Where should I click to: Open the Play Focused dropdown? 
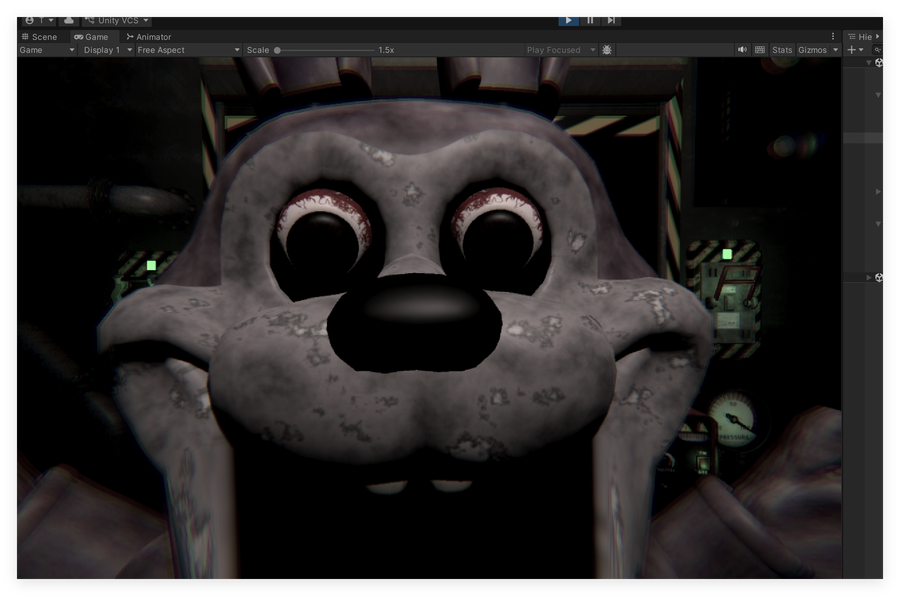pyautogui.click(x=561, y=50)
